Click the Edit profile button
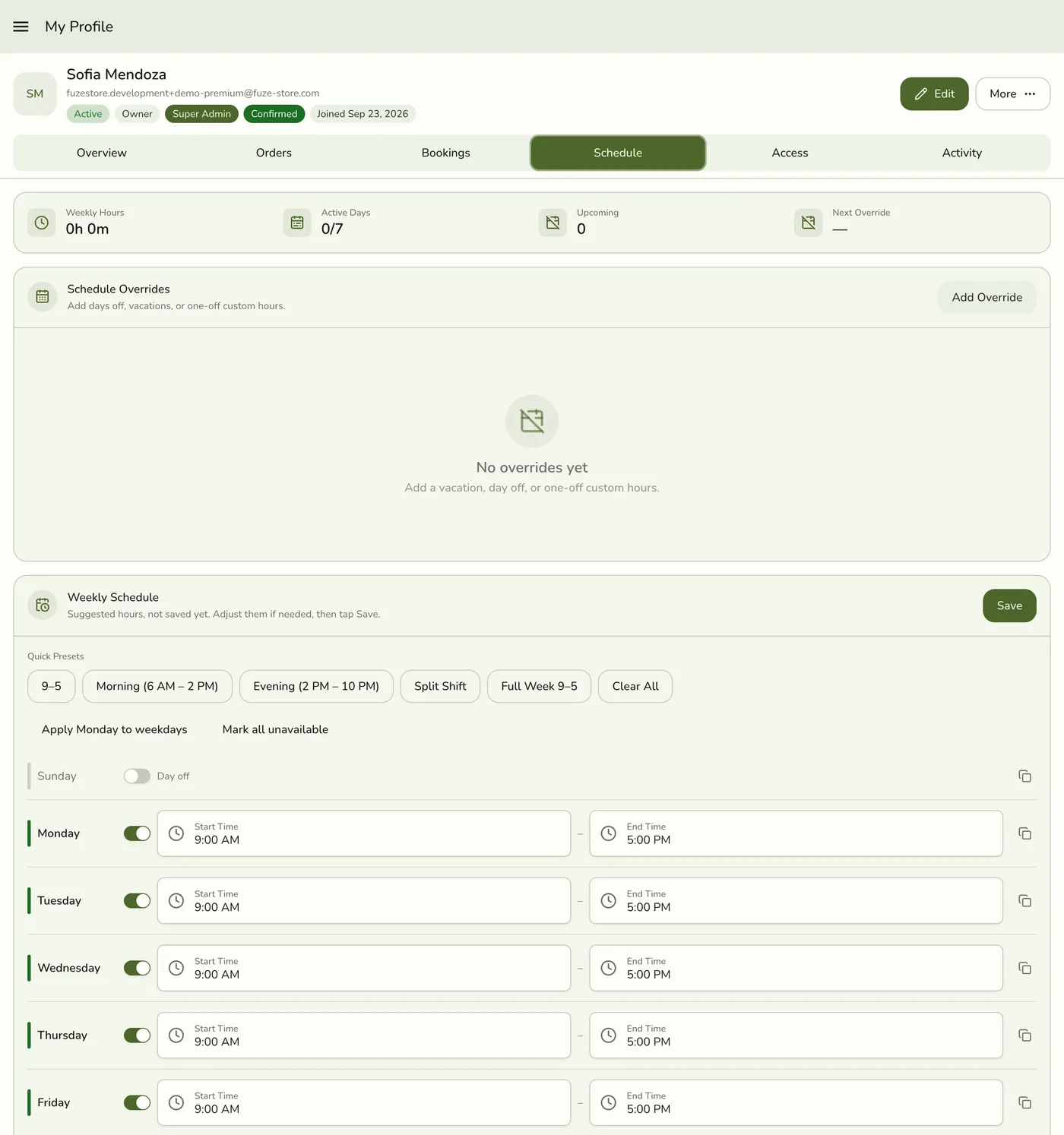Viewport: 1064px width, 1135px height. (934, 94)
